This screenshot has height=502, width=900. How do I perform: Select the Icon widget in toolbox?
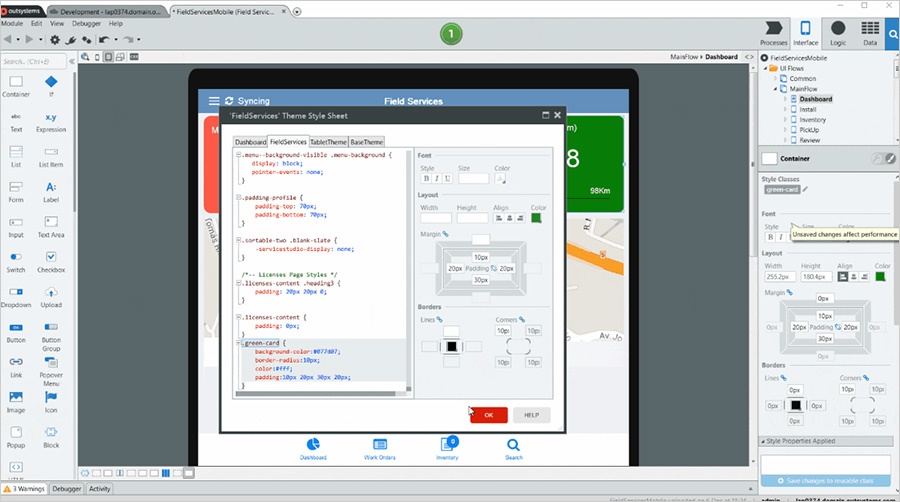tap(51, 402)
